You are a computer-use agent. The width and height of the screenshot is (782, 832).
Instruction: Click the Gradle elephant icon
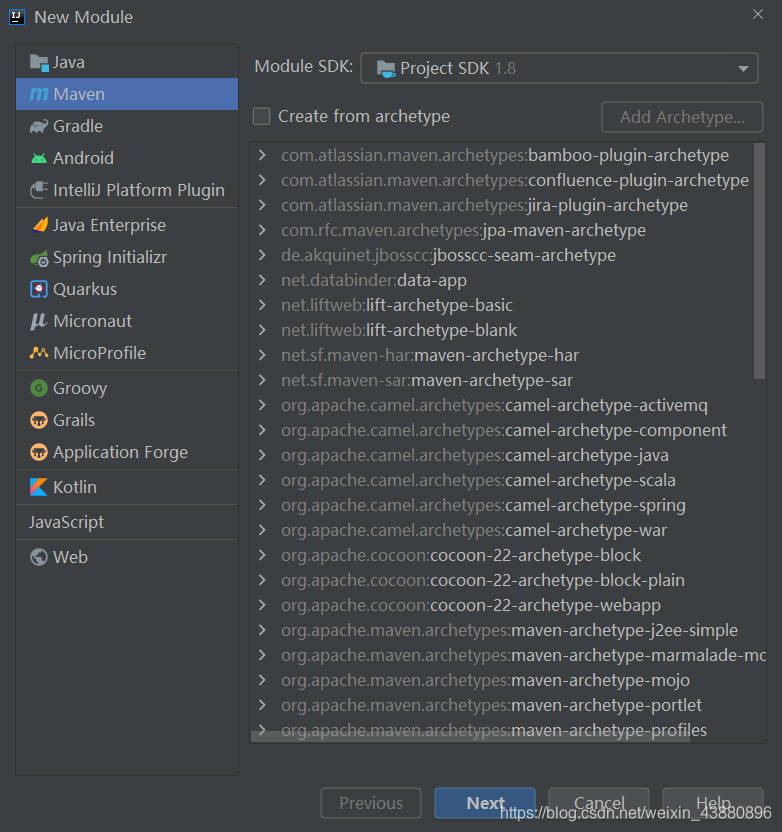[39, 126]
